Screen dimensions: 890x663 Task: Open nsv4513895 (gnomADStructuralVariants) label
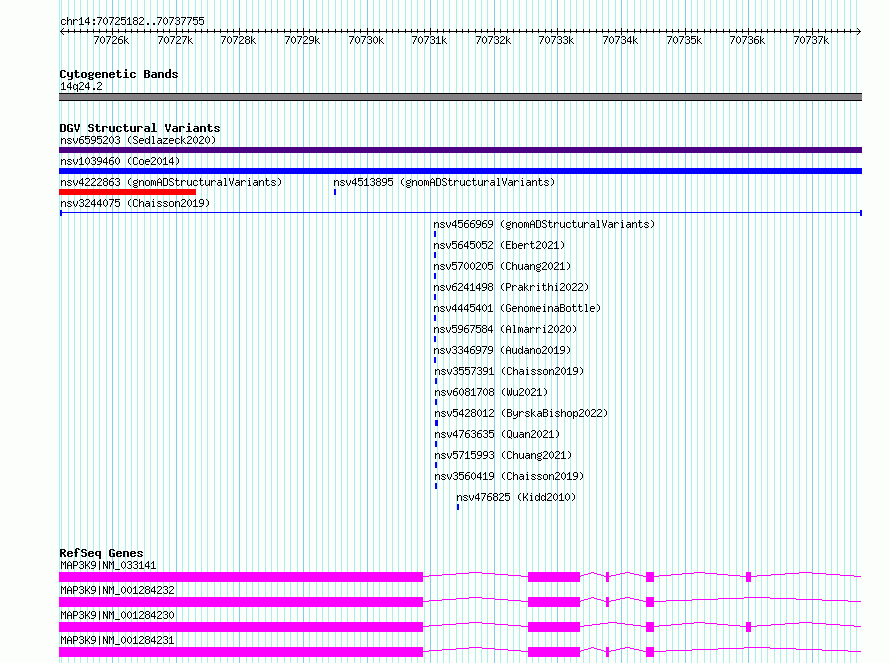444,182
